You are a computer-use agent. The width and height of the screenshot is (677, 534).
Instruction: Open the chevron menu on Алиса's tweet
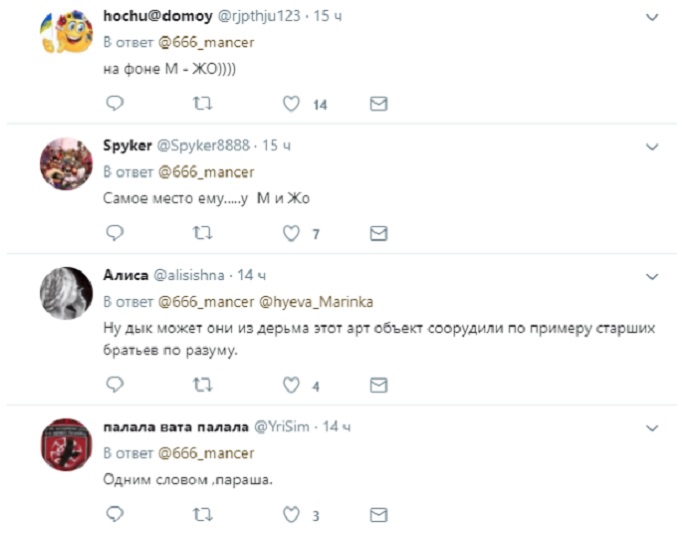[x=652, y=276]
